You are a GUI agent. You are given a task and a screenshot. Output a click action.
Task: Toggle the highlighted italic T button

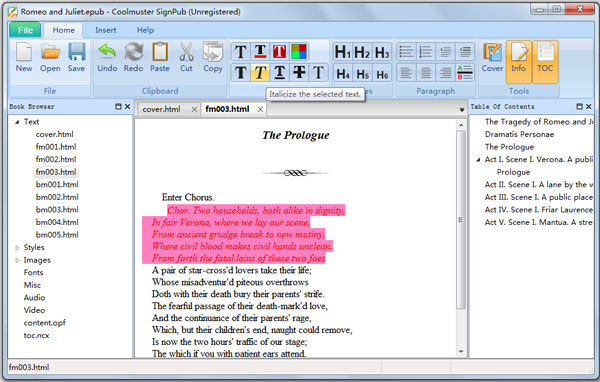pyautogui.click(x=260, y=72)
